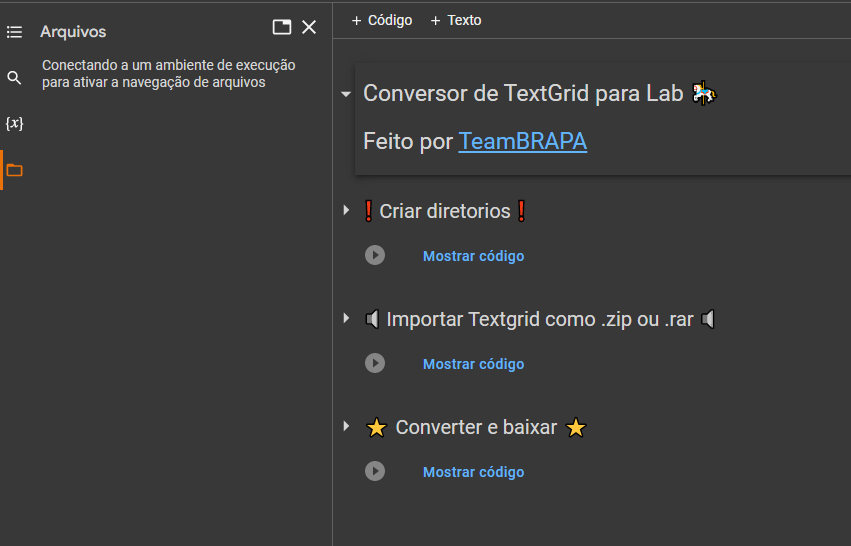Add a new code cell with + Código
The height and width of the screenshot is (546, 851).
(x=381, y=20)
